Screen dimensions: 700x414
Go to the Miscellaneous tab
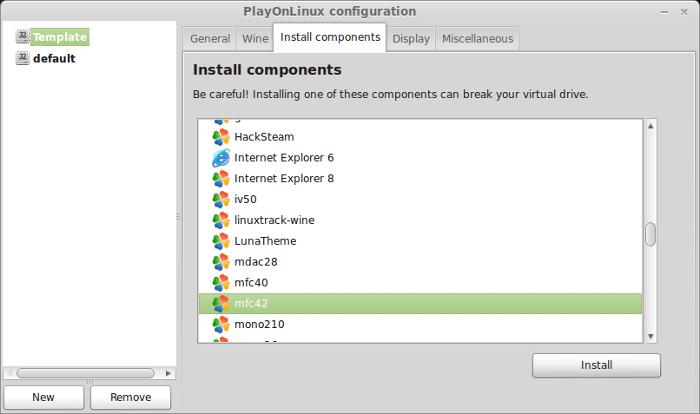477,39
